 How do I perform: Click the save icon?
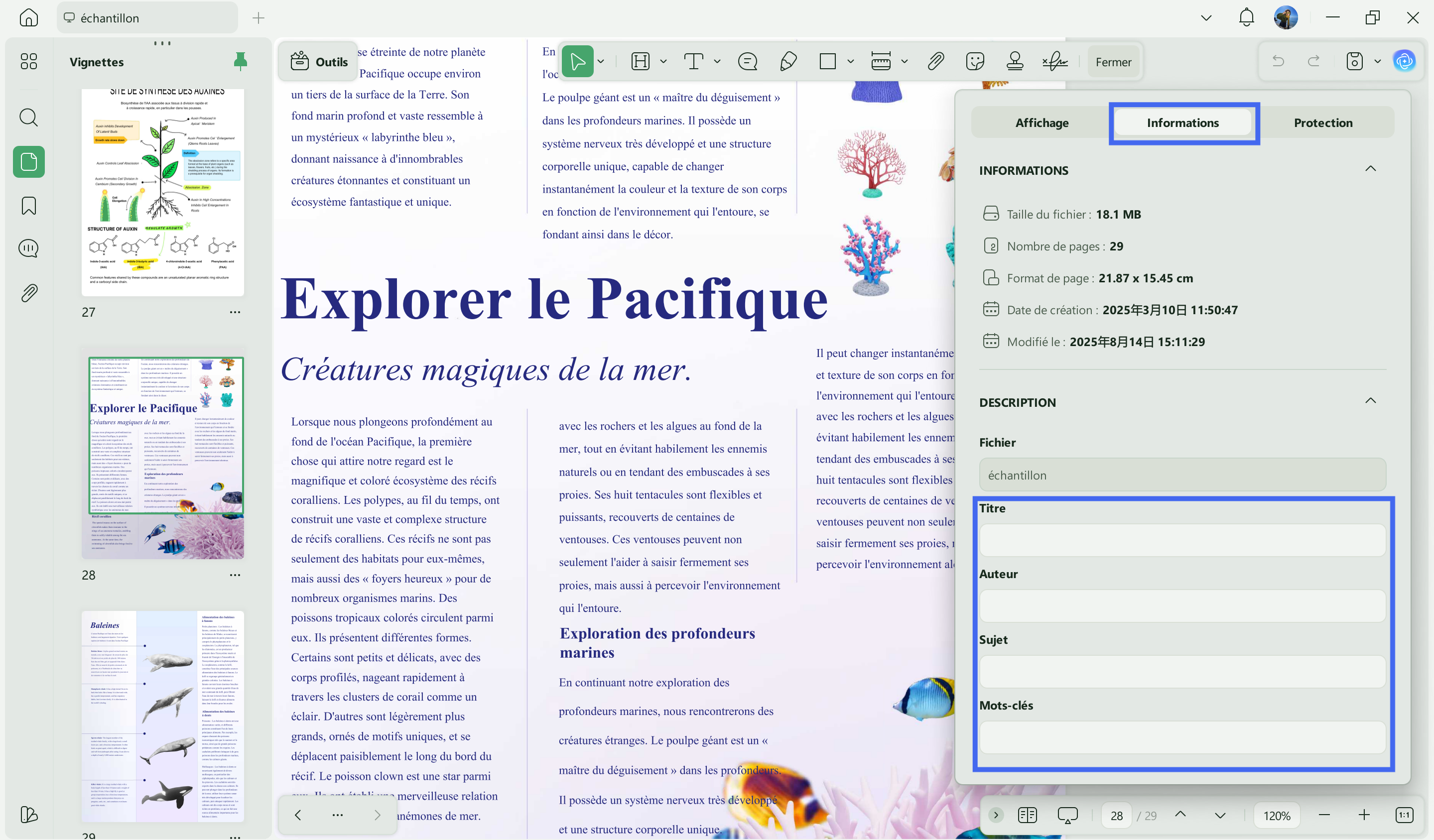click(x=1354, y=61)
